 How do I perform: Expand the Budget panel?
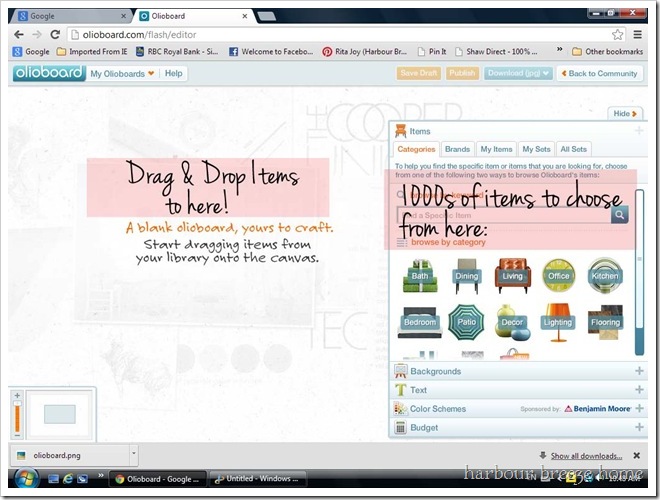click(518, 428)
